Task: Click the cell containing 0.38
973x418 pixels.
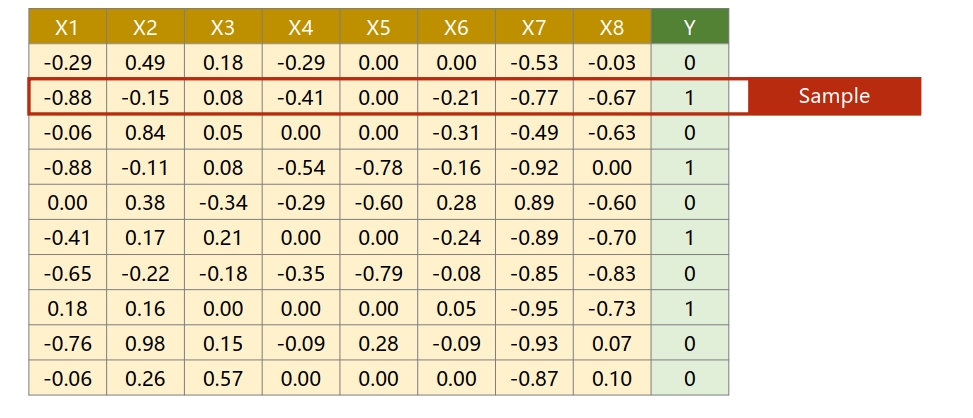Action: pos(145,203)
